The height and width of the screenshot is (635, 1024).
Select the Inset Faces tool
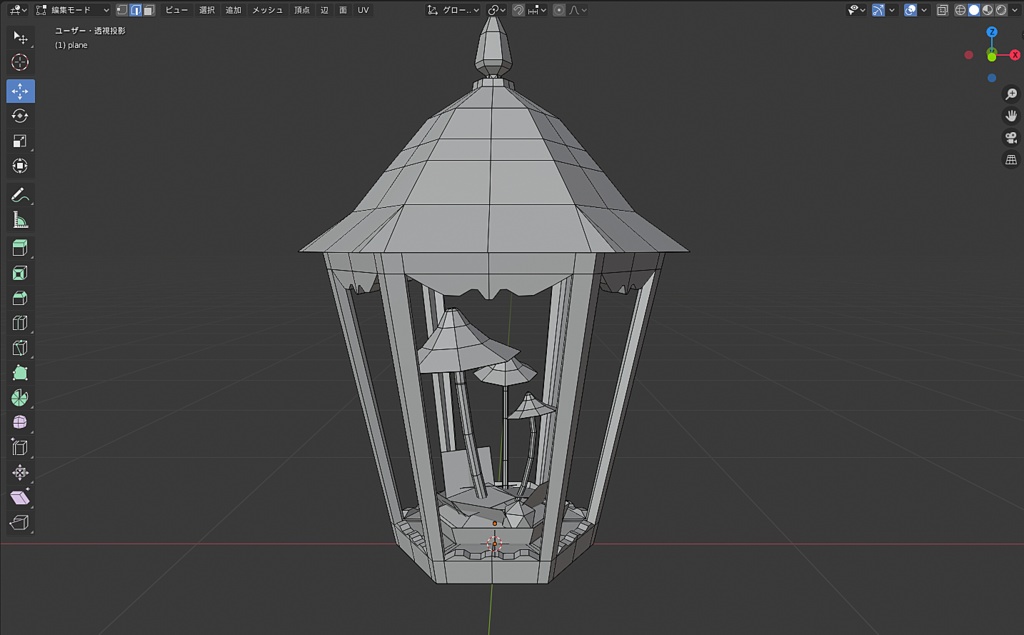[x=20, y=273]
